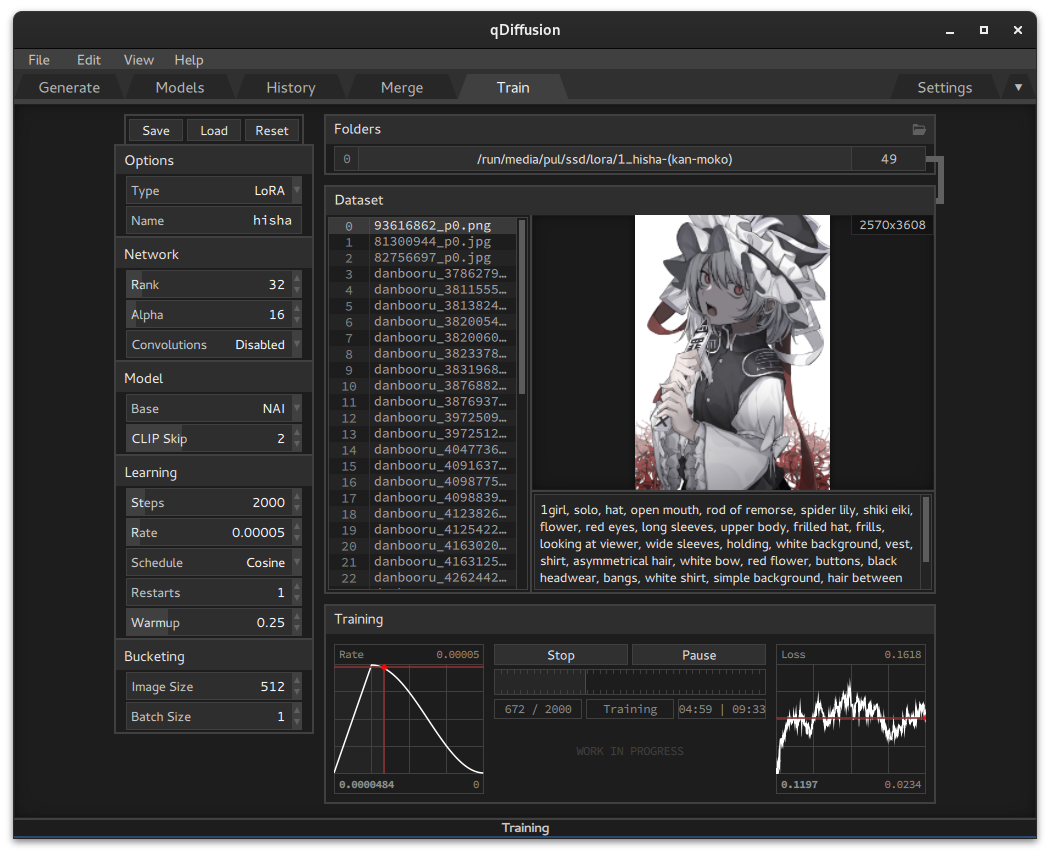Viewport: 1050px width, 855px height.
Task: Adjust the Alpha 16 field
Action: (214, 315)
